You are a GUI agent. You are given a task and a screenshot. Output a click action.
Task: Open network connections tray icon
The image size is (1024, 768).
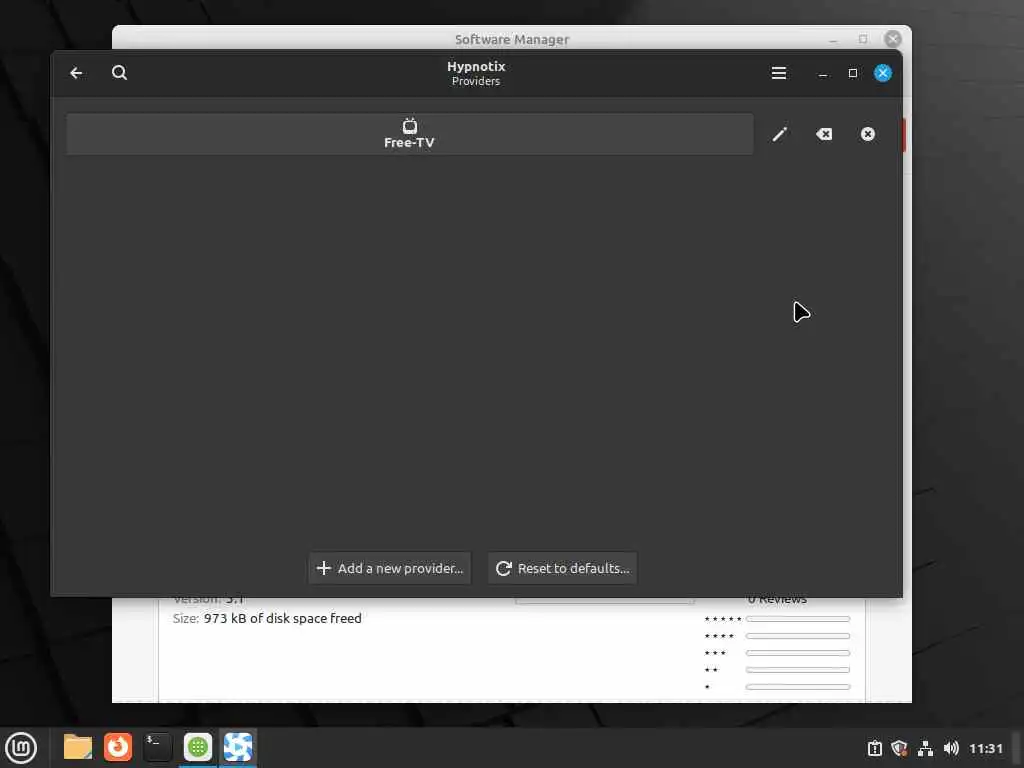925,748
